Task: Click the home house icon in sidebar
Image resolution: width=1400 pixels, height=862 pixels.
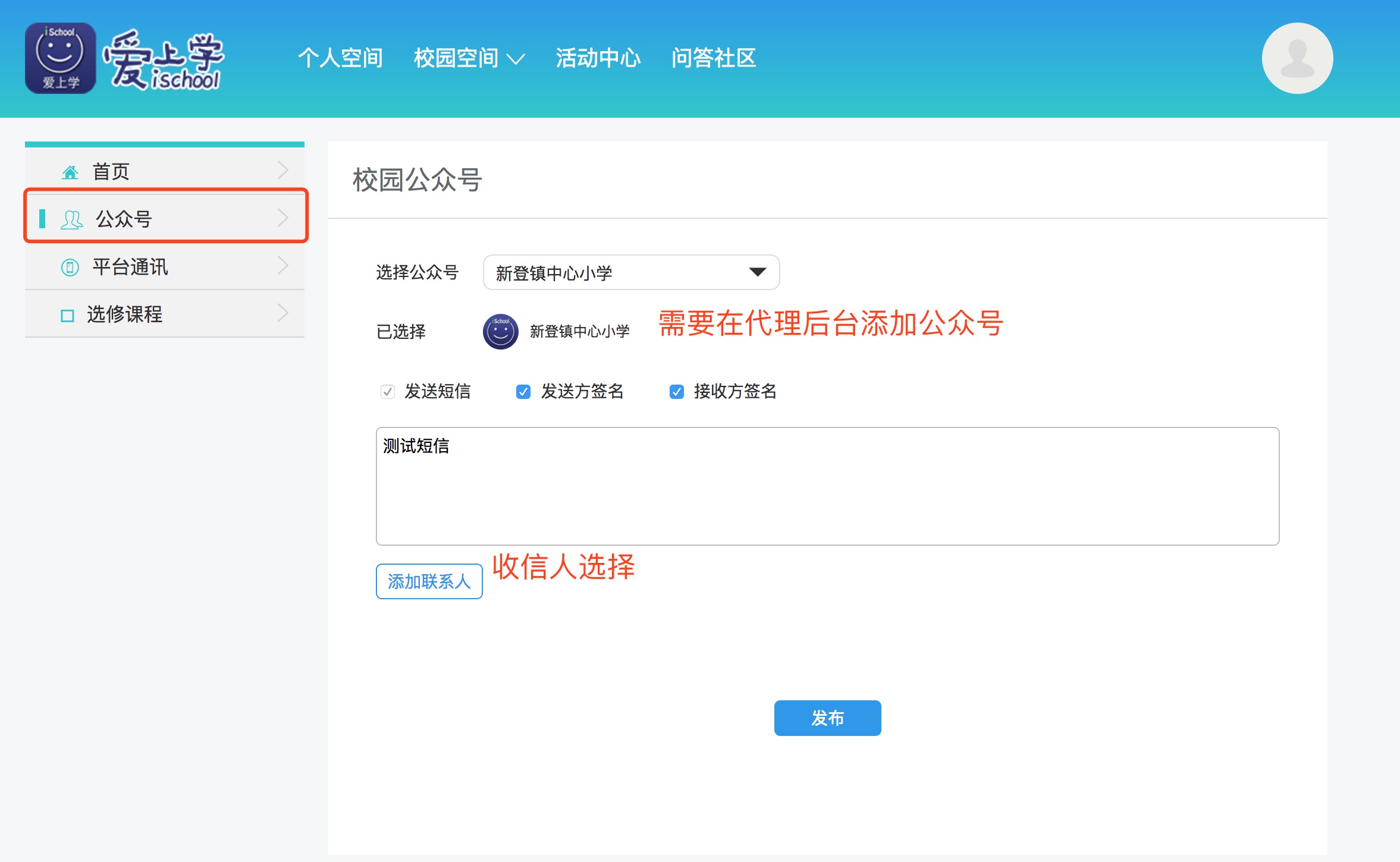Action: coord(70,172)
